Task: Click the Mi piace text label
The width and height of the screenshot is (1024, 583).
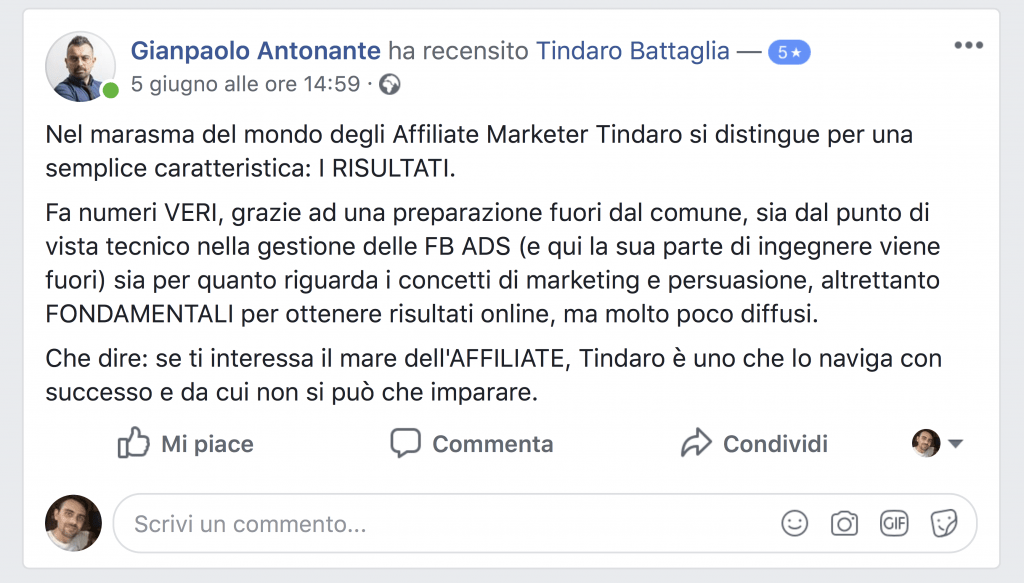Action: pos(207,444)
